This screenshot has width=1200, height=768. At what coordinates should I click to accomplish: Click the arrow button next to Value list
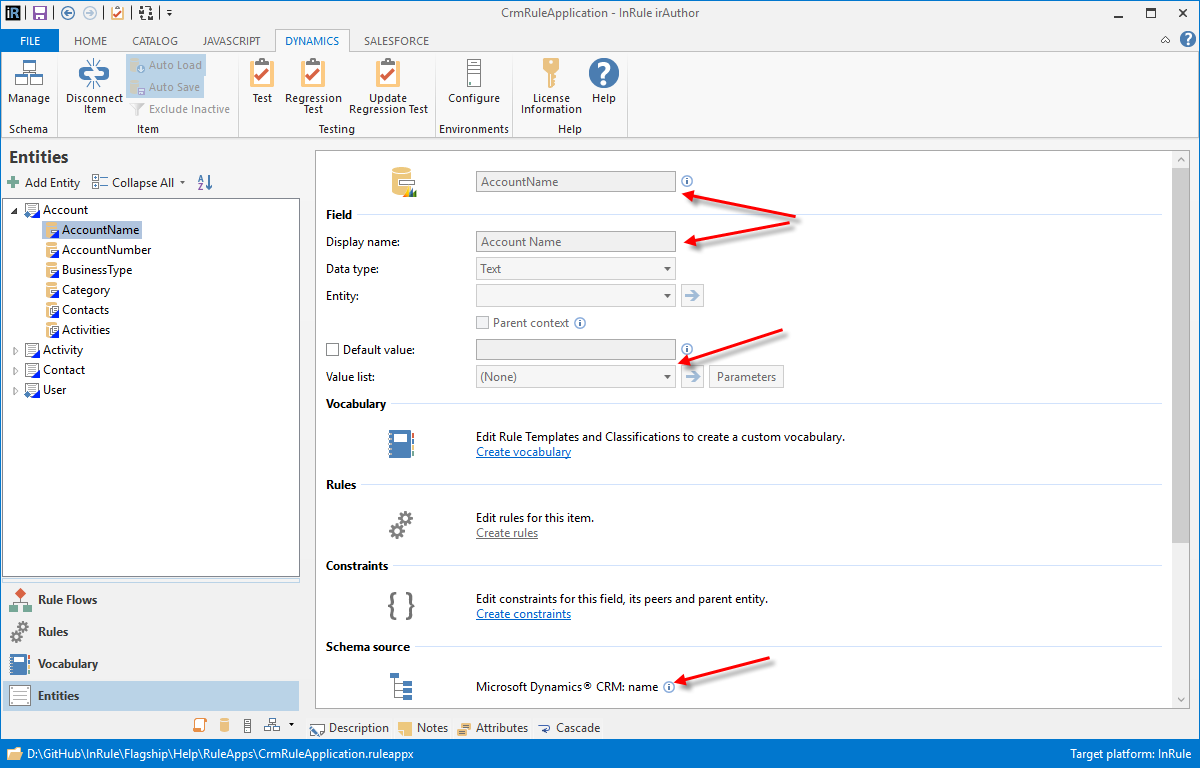coord(692,377)
